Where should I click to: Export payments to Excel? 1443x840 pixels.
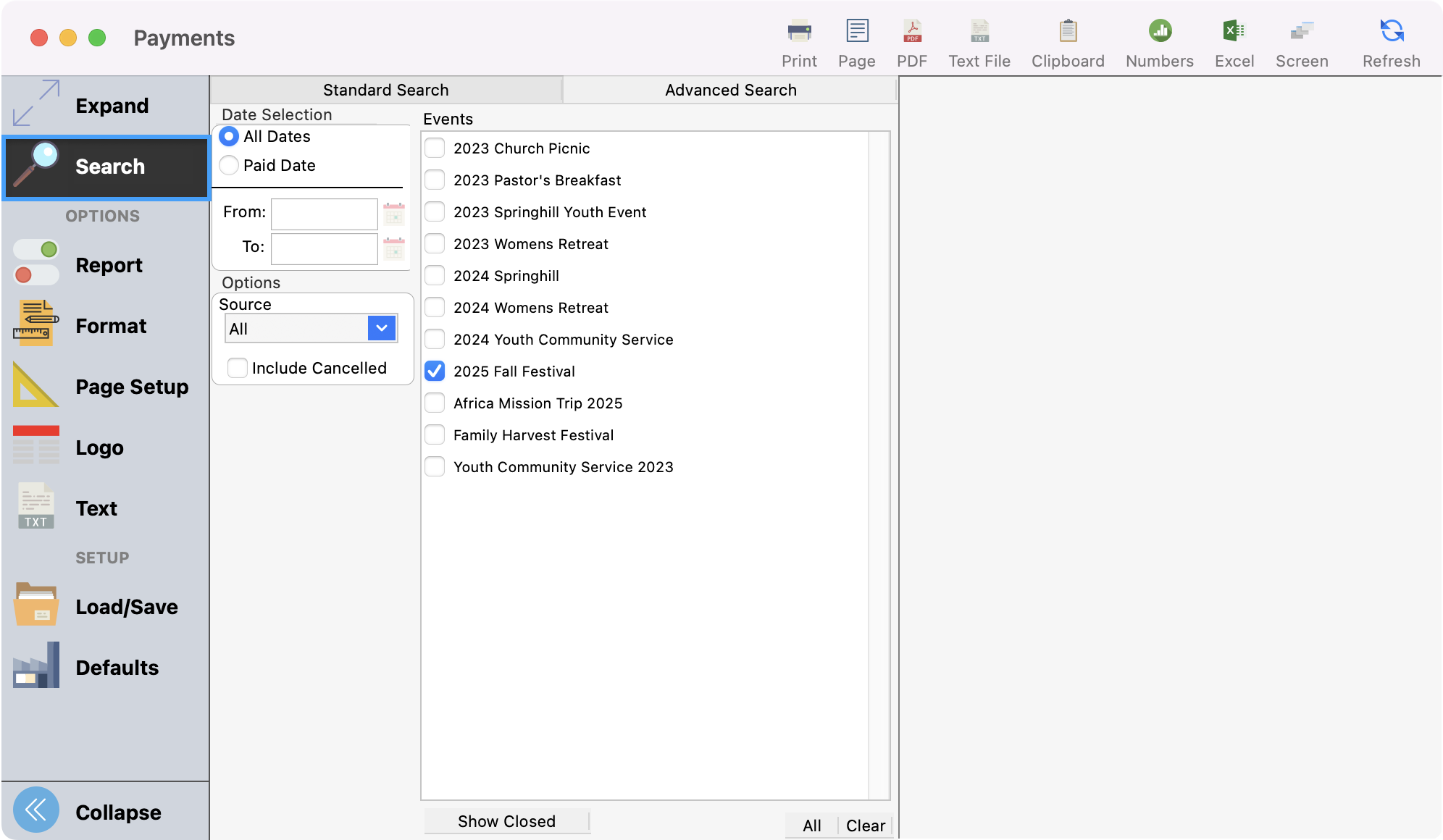[x=1234, y=40]
